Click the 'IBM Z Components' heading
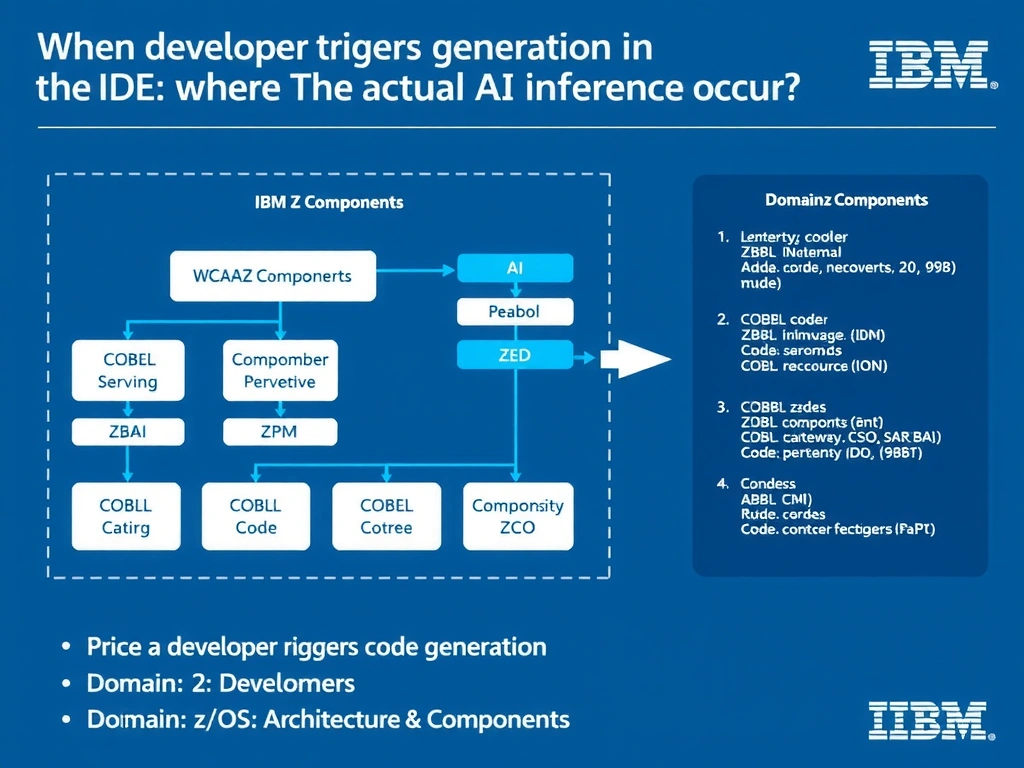Viewport: 1024px width, 768px height. (329, 202)
